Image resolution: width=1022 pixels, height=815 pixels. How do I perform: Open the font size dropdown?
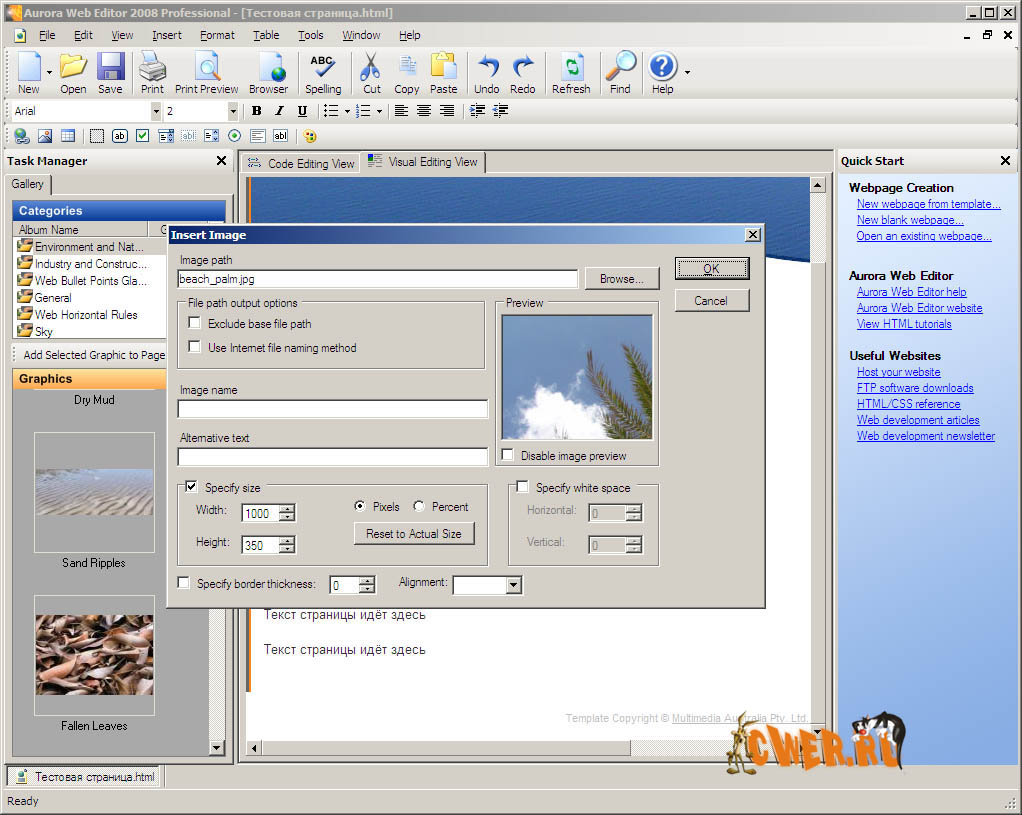coord(233,111)
